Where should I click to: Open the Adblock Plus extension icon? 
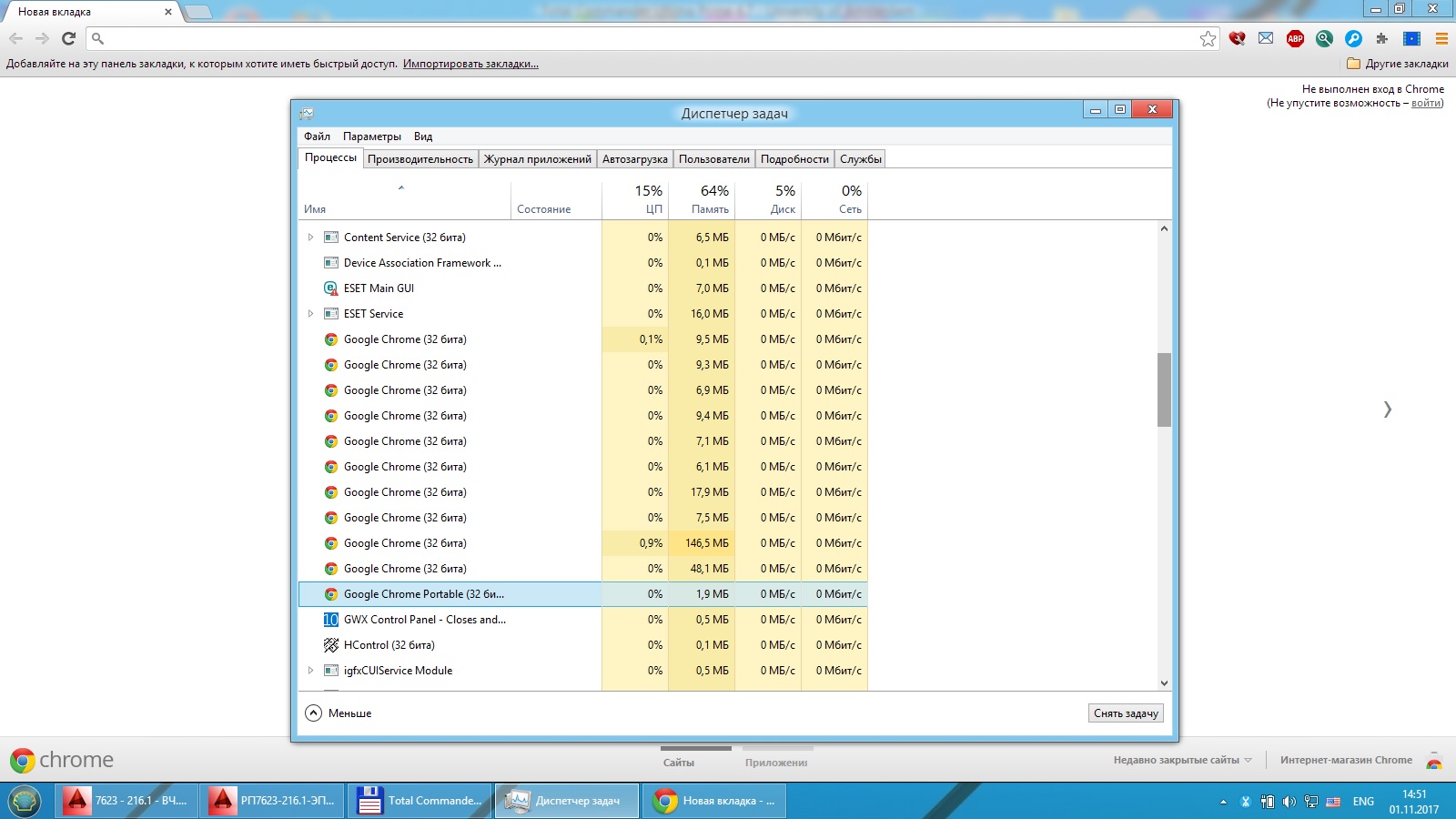[1295, 38]
